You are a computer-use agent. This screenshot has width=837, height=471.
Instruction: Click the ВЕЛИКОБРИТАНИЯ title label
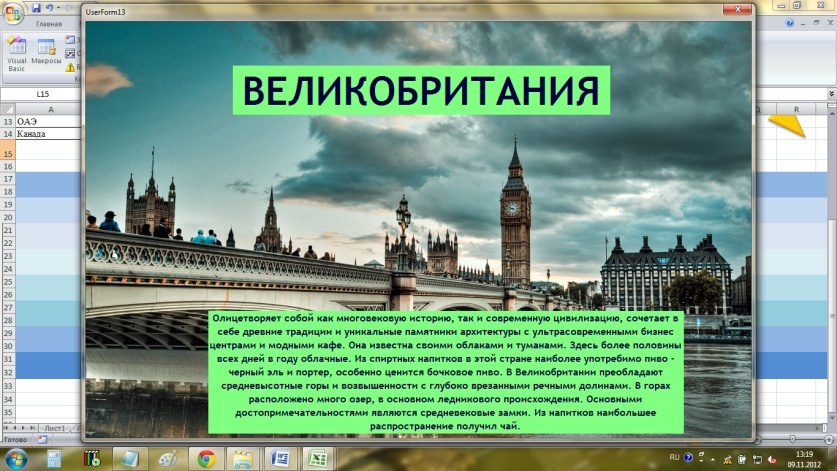click(x=421, y=90)
